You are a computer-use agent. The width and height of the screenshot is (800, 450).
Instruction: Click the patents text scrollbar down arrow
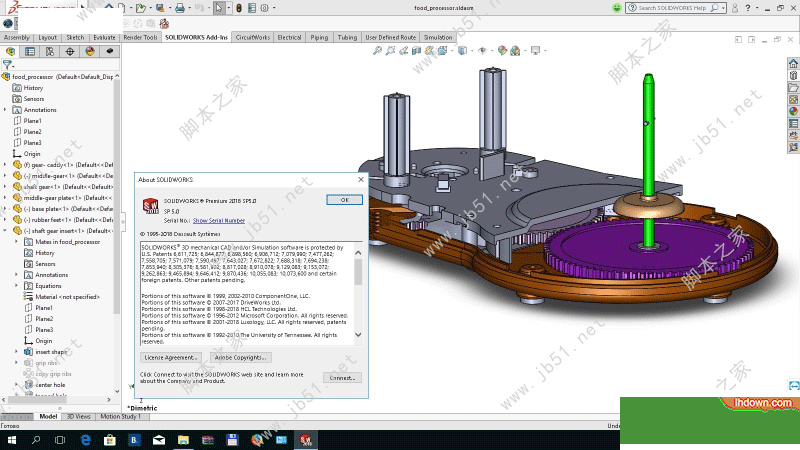click(x=358, y=335)
